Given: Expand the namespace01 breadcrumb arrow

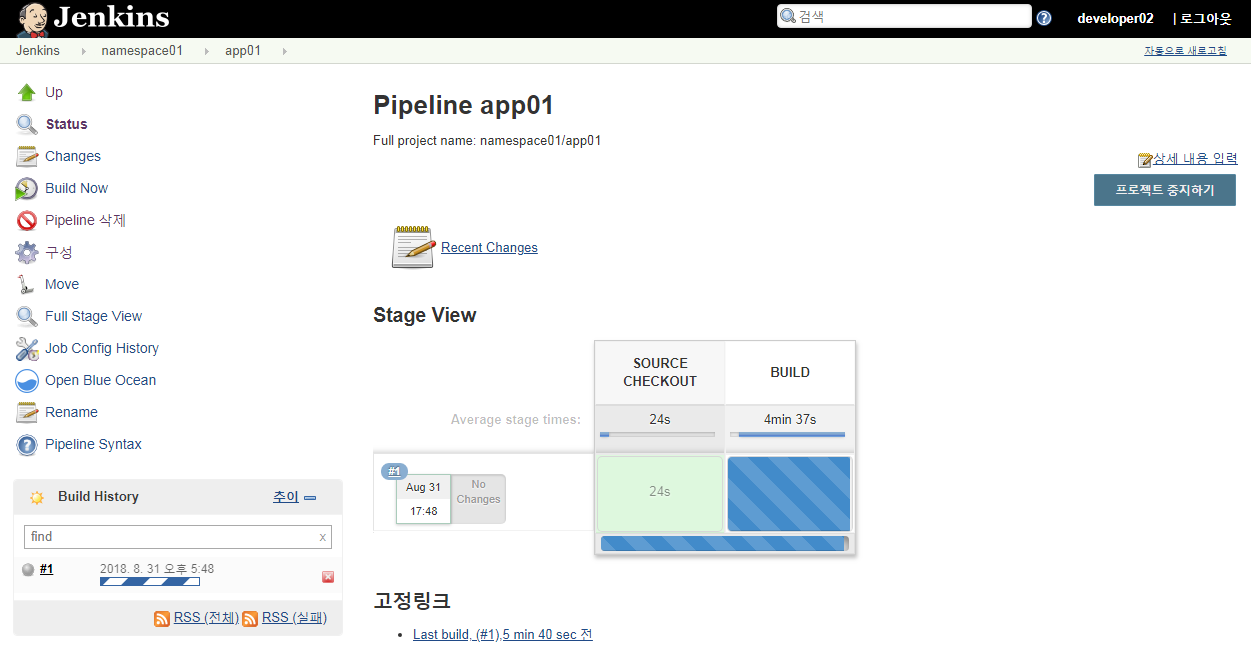Looking at the screenshot, I should coord(207,51).
